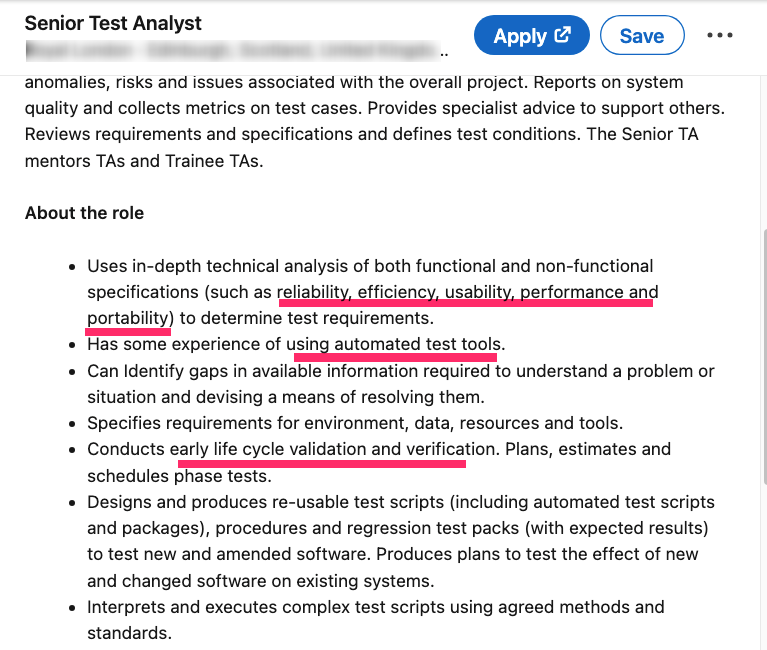Save this job posting
767x650 pixels.
point(642,35)
